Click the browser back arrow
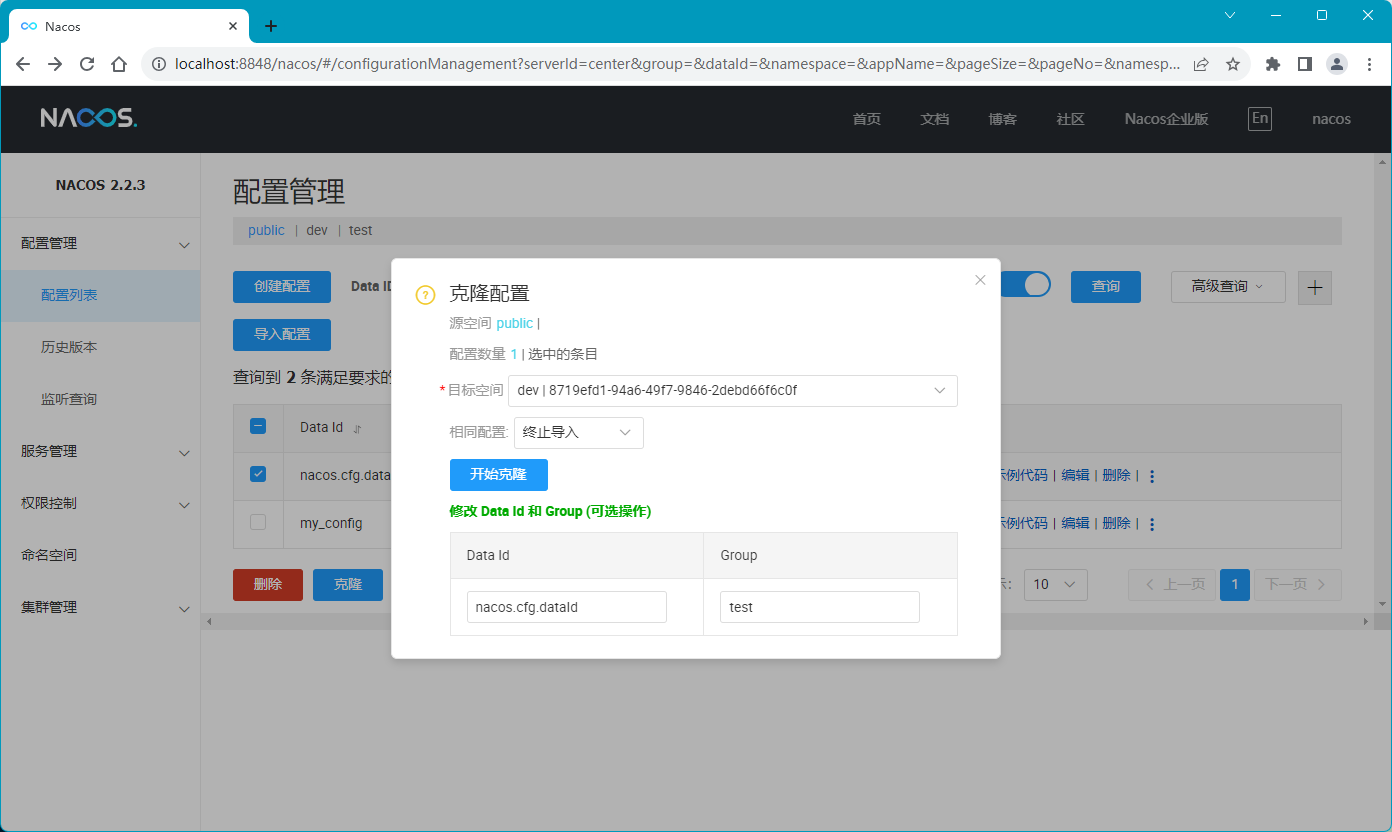 23,64
